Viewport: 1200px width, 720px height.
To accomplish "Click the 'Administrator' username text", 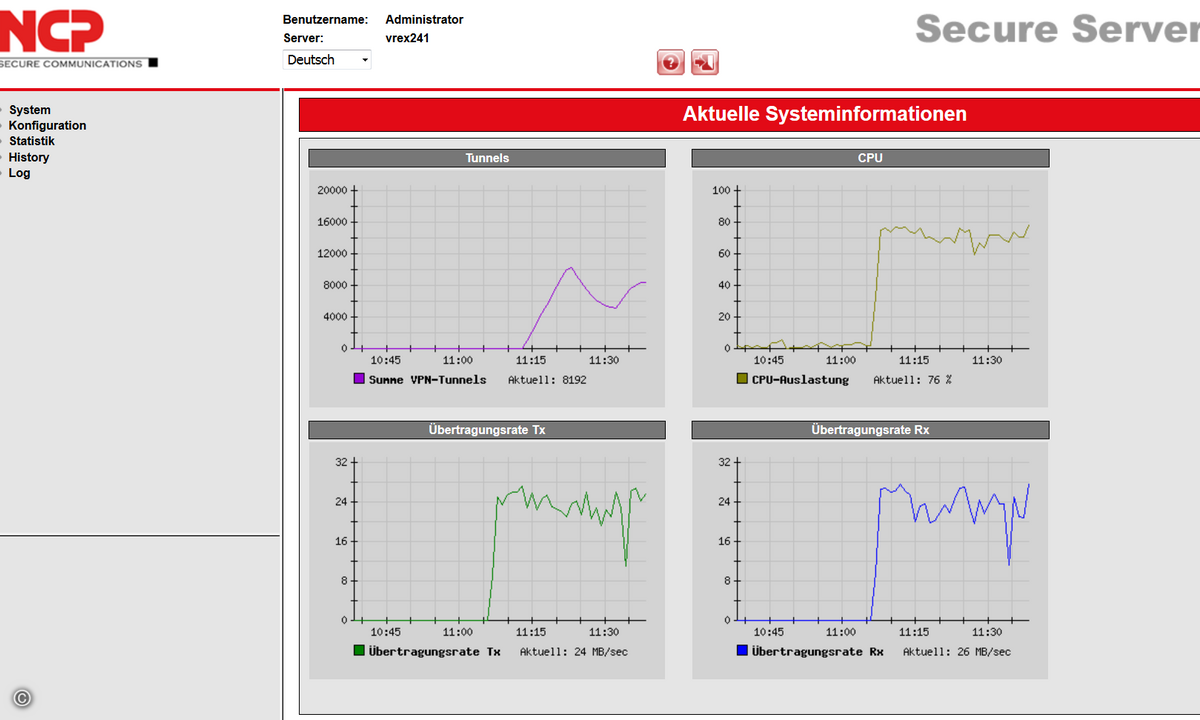I will (x=424, y=20).
